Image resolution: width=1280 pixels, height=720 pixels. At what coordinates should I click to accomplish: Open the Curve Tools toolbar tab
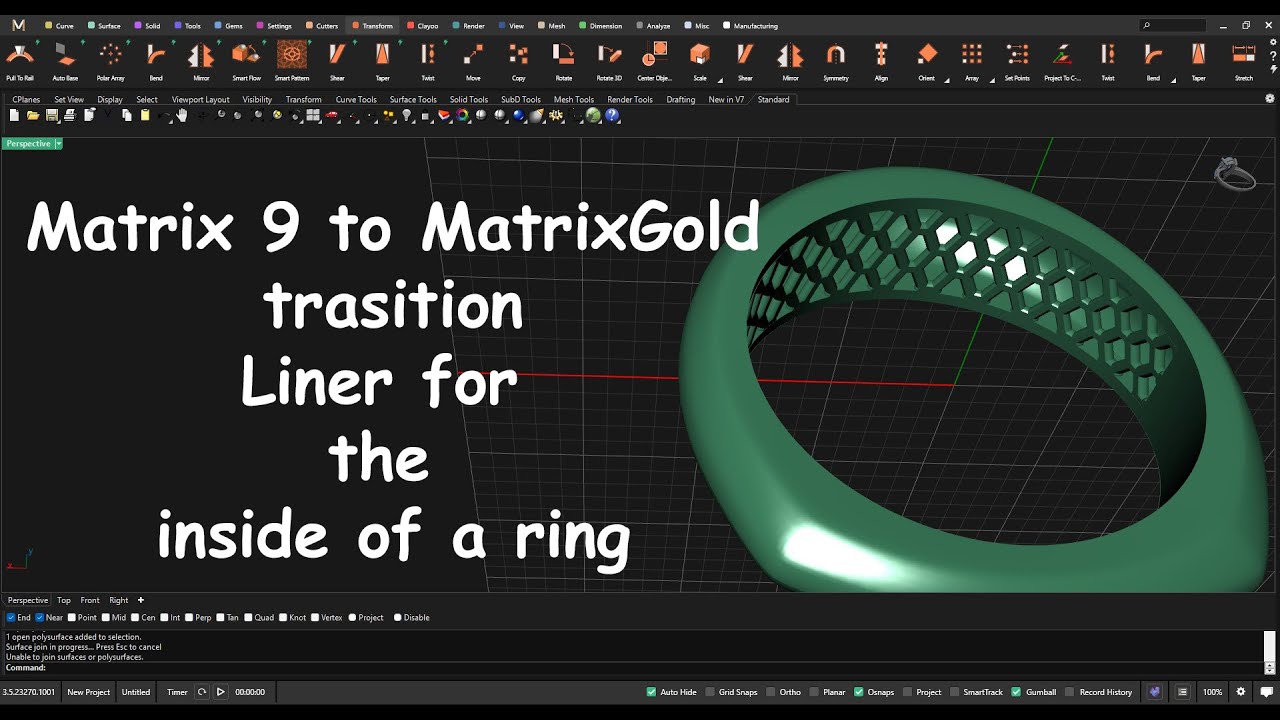pyautogui.click(x=356, y=100)
